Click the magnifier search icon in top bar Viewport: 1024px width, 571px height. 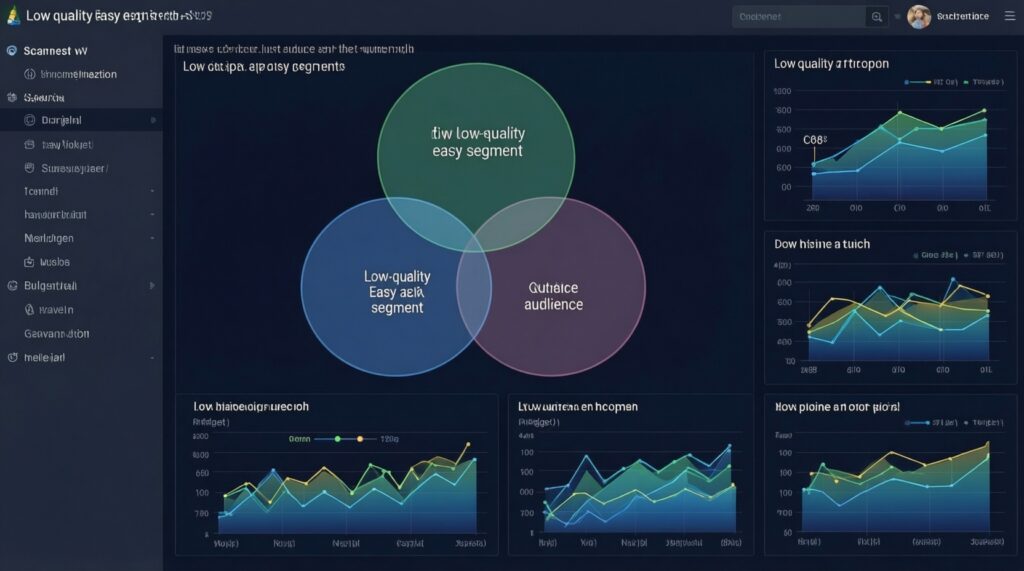pyautogui.click(x=877, y=17)
